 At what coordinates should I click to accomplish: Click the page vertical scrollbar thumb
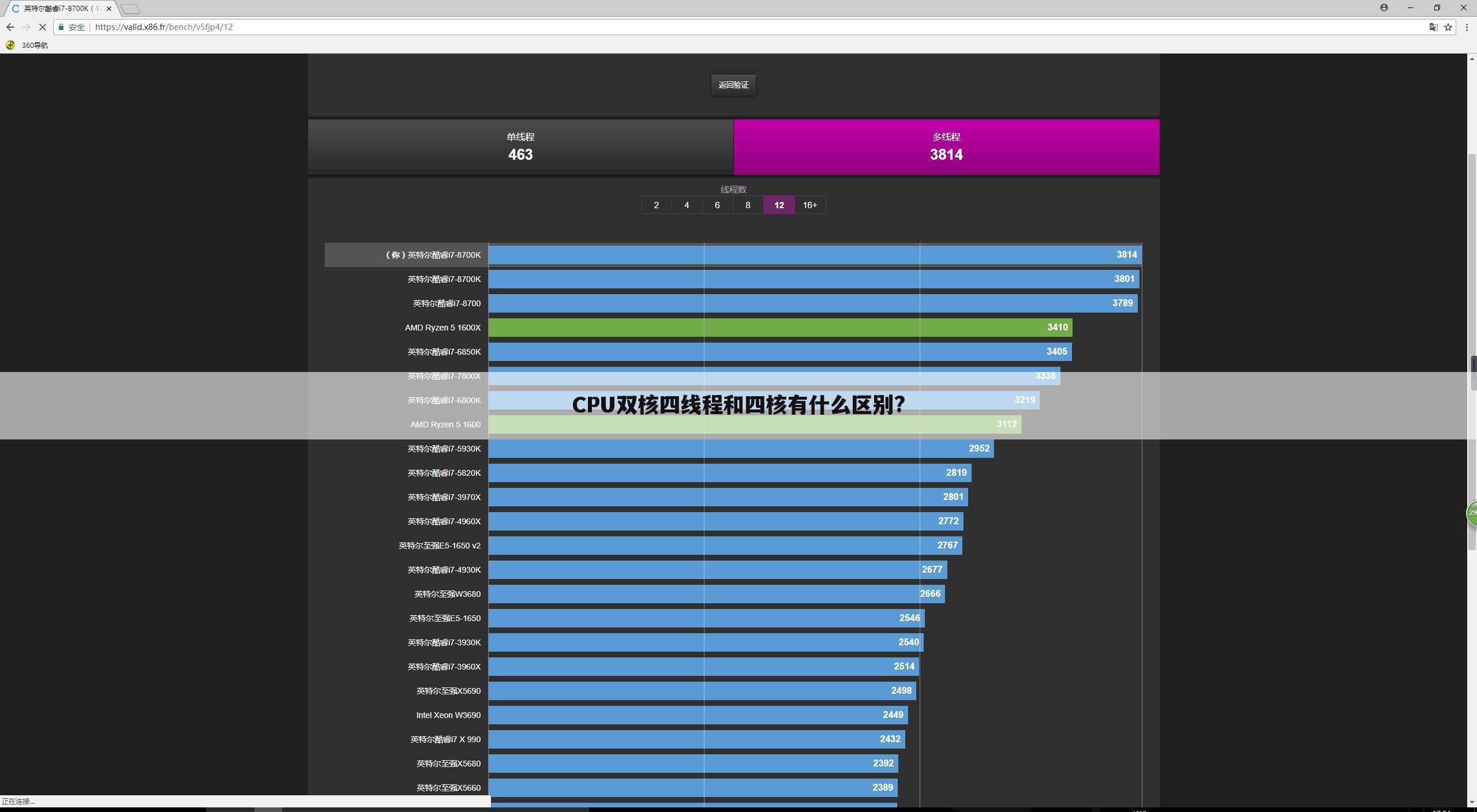1472,352
